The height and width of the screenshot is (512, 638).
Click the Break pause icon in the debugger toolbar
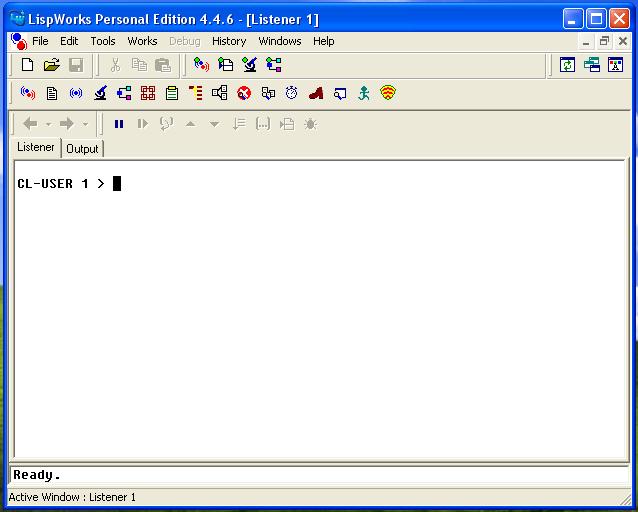click(119, 124)
